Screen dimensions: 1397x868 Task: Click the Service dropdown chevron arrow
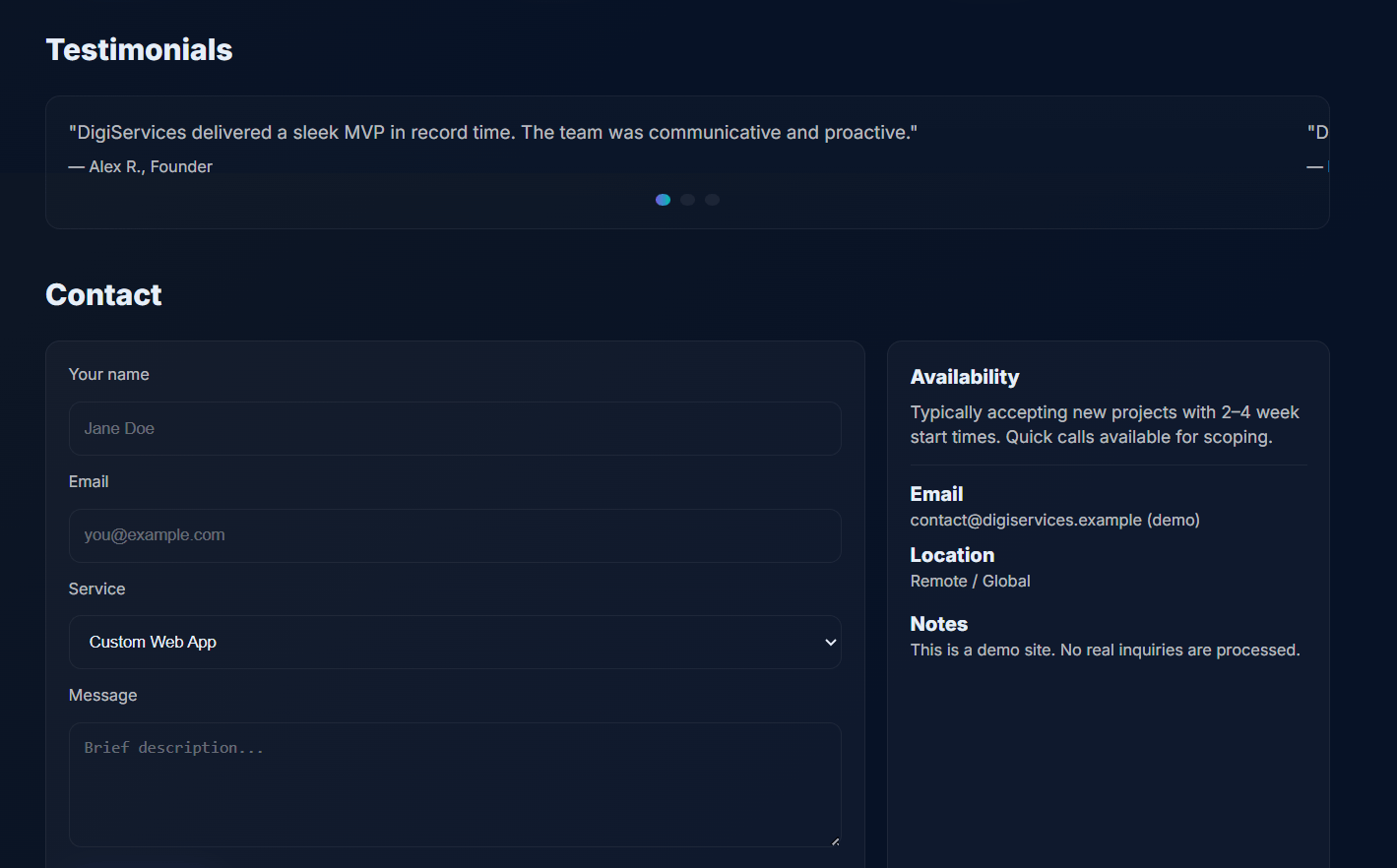pos(830,643)
